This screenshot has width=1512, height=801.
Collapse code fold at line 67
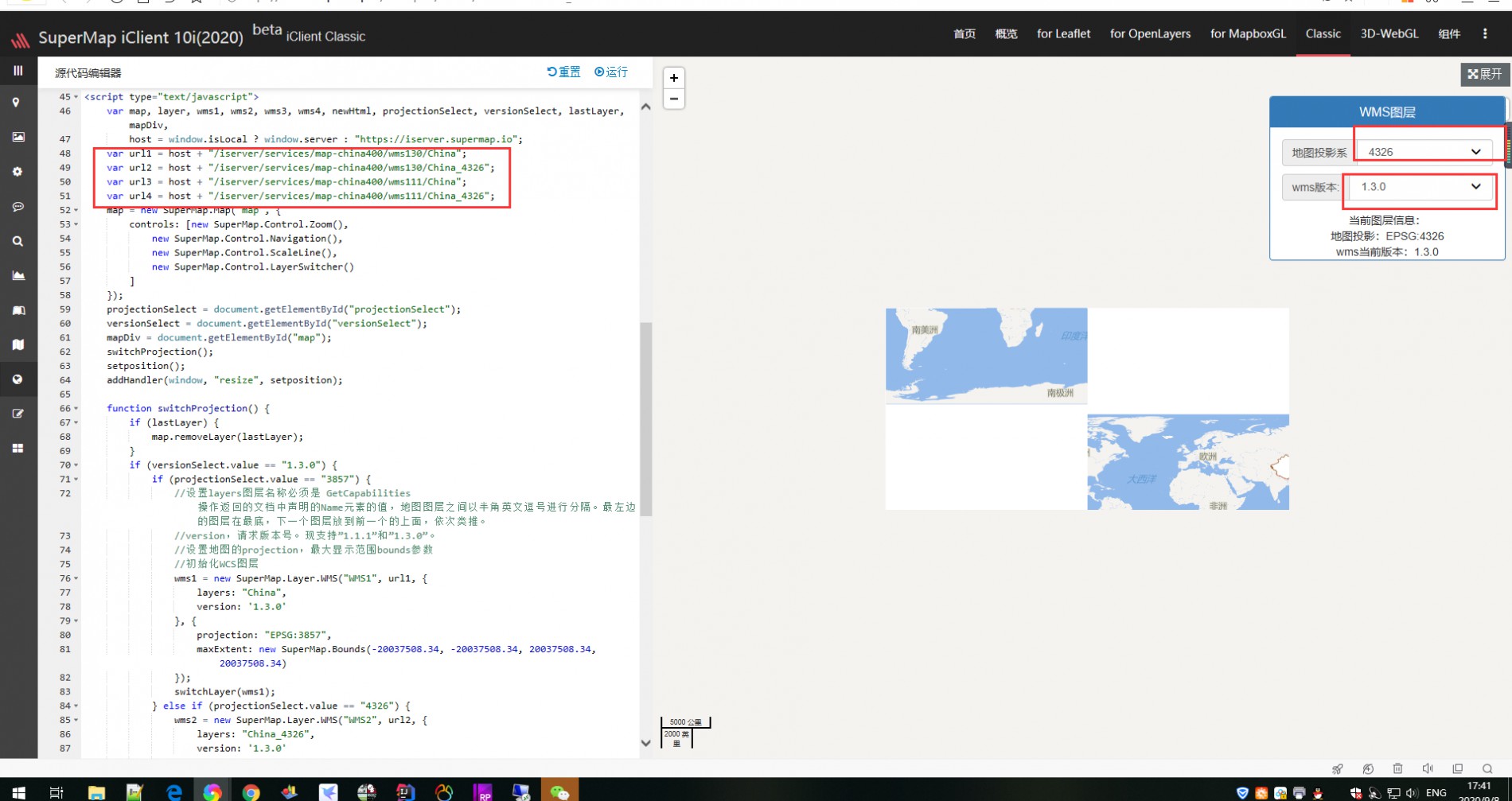76,423
